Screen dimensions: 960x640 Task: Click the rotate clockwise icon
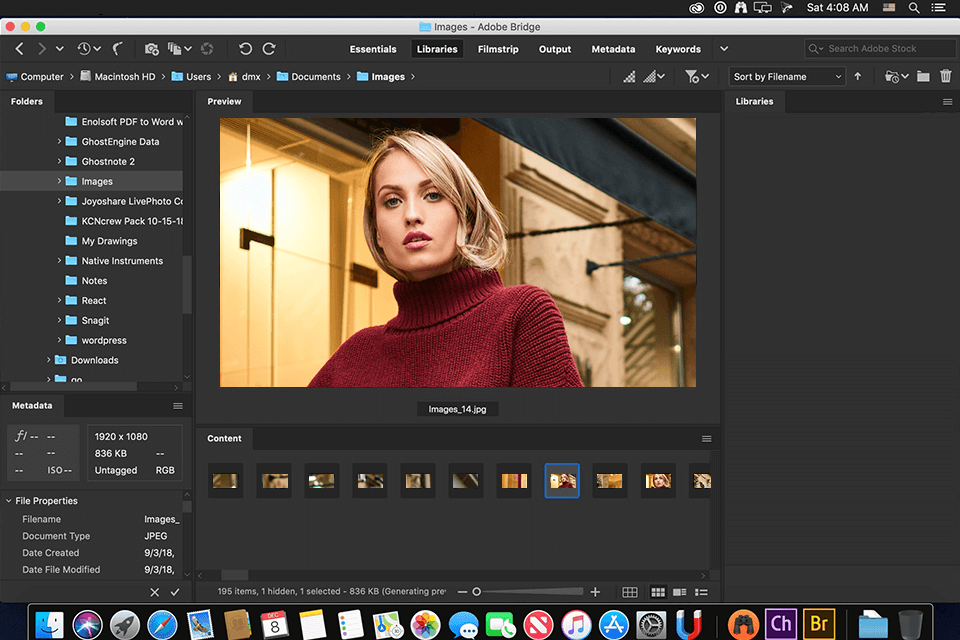tap(268, 48)
